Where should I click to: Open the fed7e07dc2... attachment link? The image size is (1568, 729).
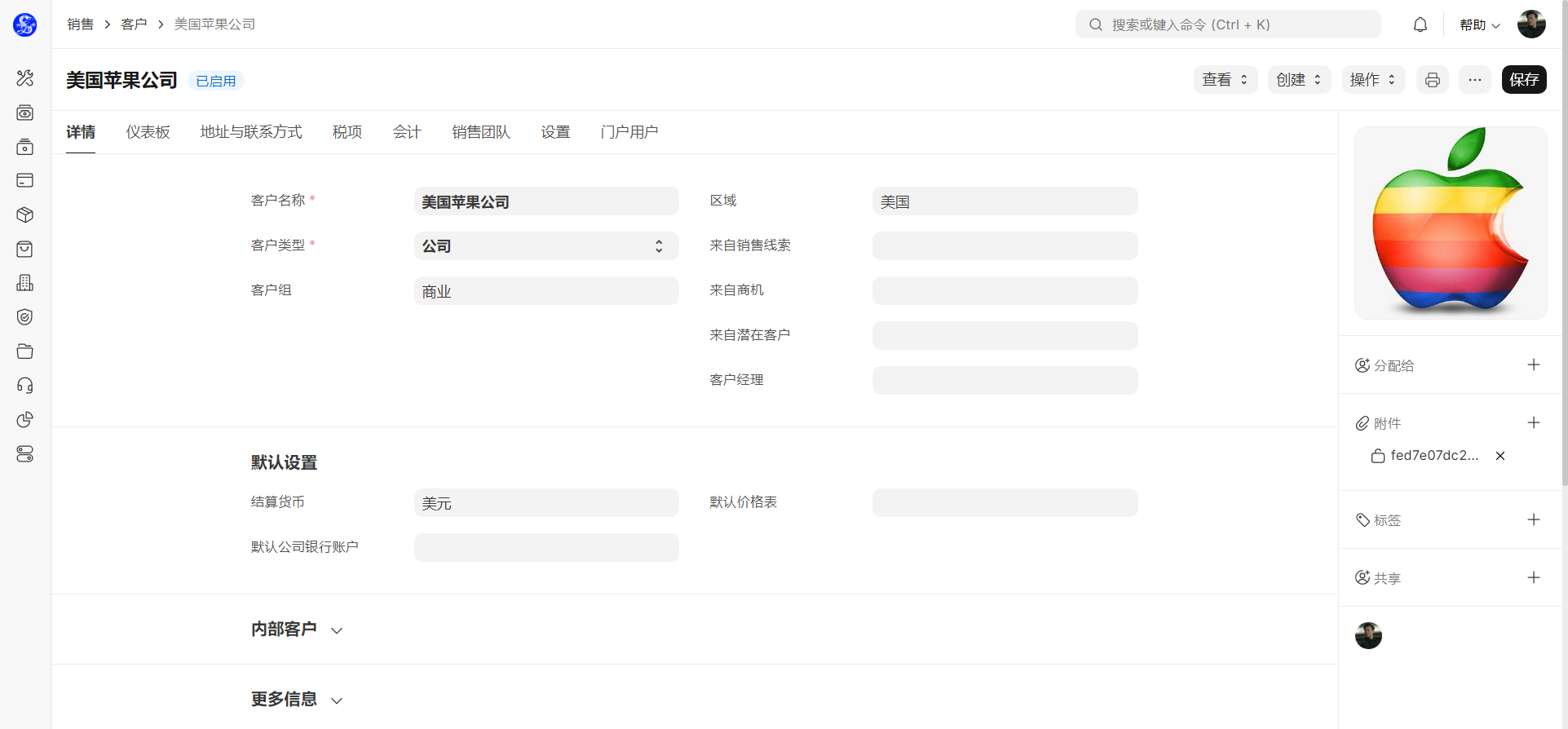(x=1434, y=456)
